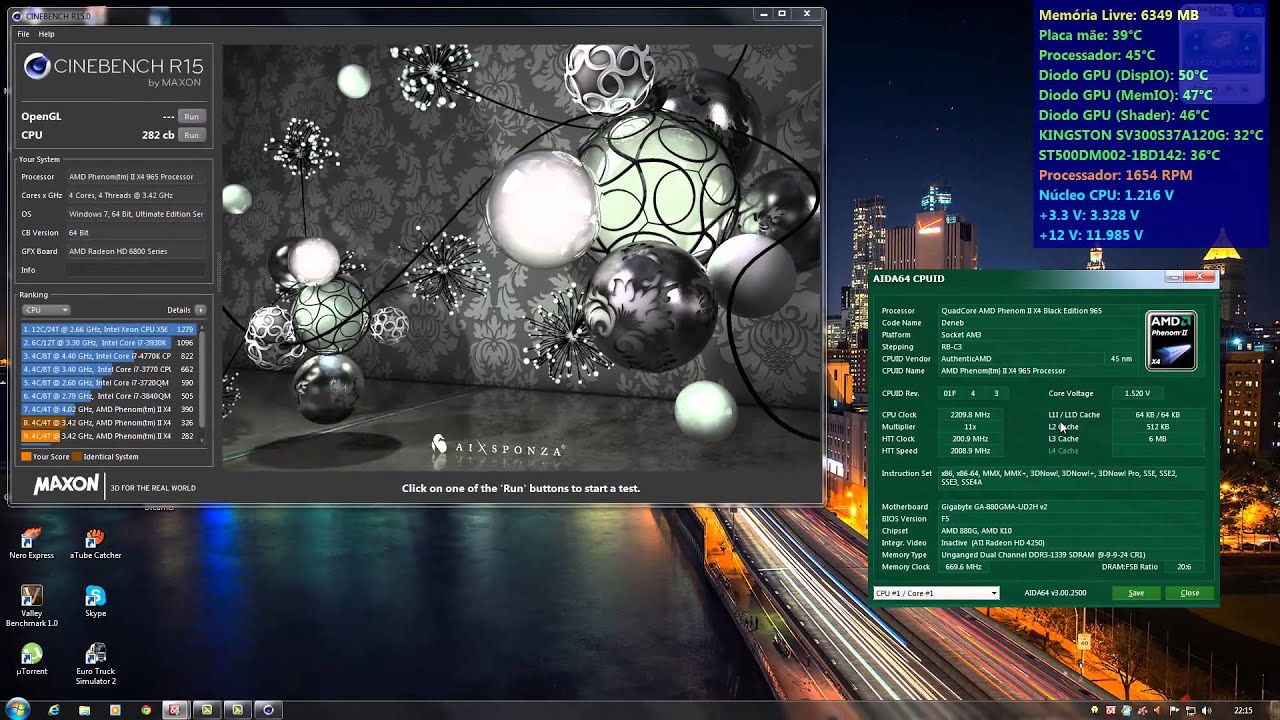Select ranking row i7-3770 score 662

click(108, 369)
